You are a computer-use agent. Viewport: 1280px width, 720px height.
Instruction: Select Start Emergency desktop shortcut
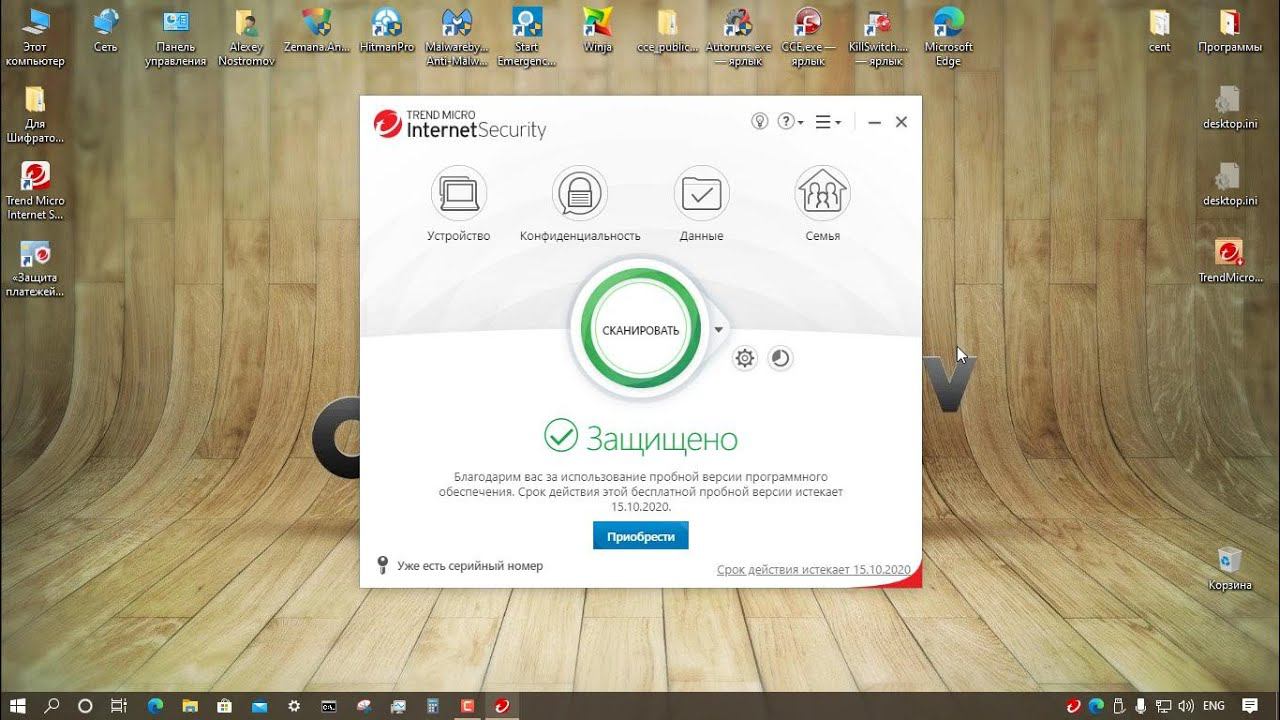526,37
